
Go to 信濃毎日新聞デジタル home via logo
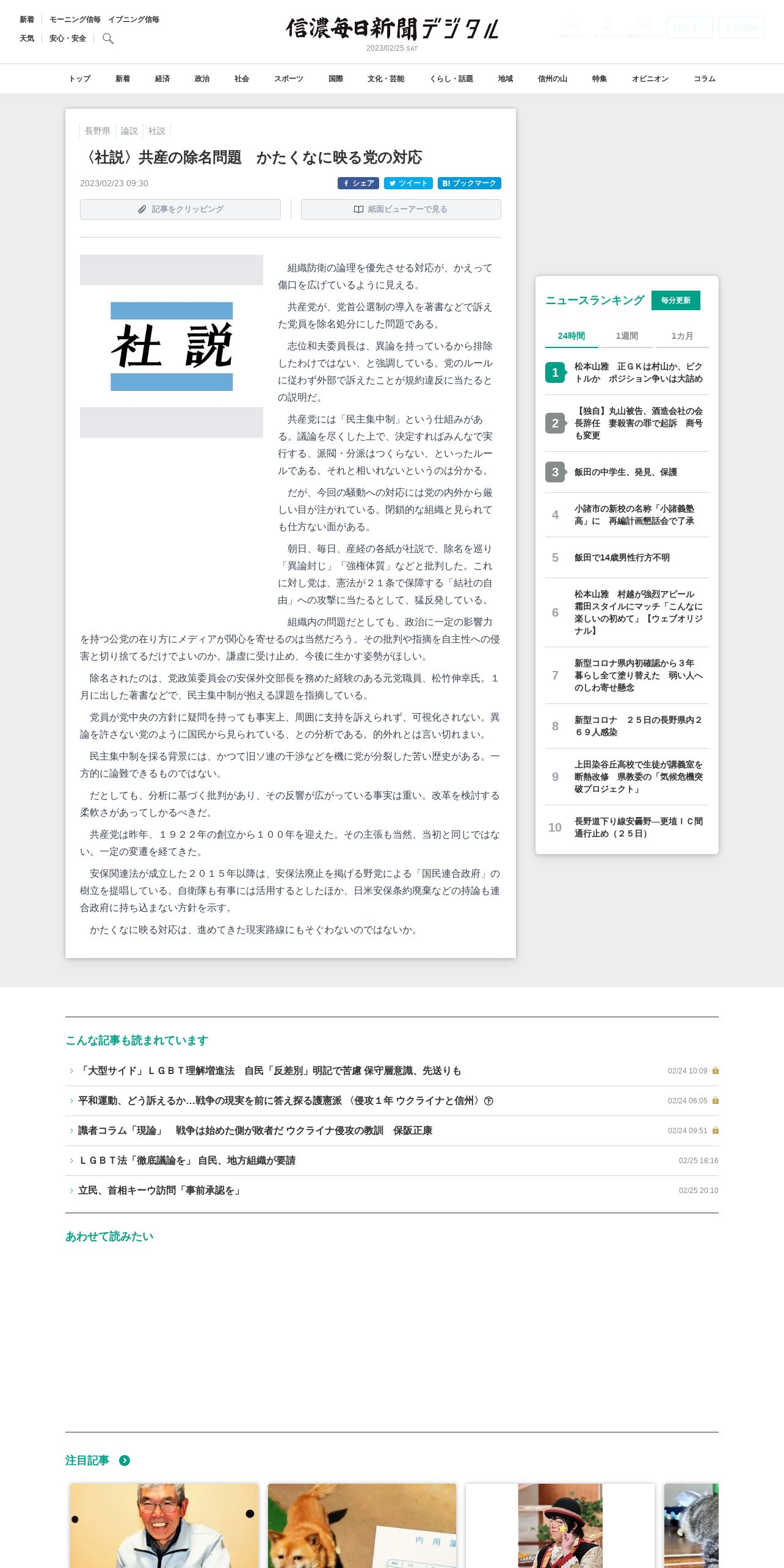tap(392, 29)
